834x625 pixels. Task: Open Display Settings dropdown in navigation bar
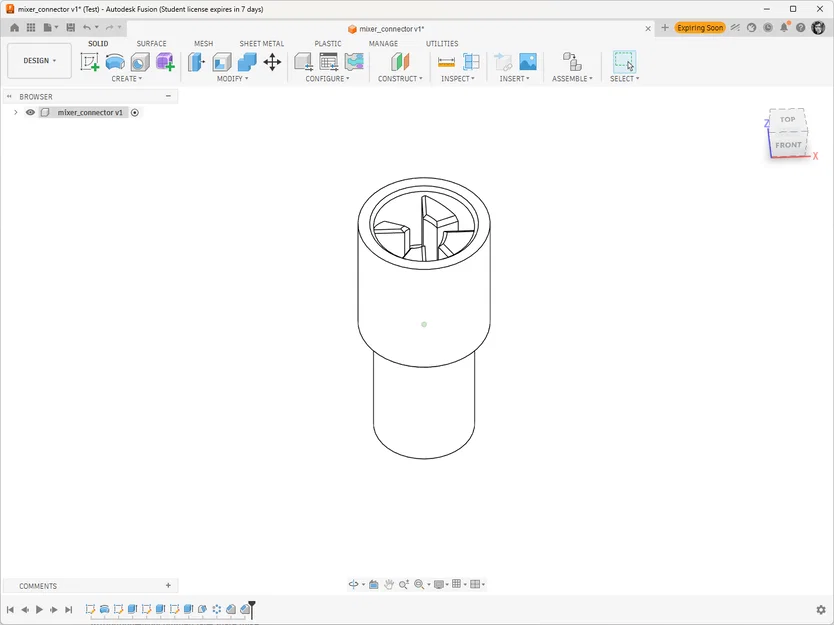(441, 585)
